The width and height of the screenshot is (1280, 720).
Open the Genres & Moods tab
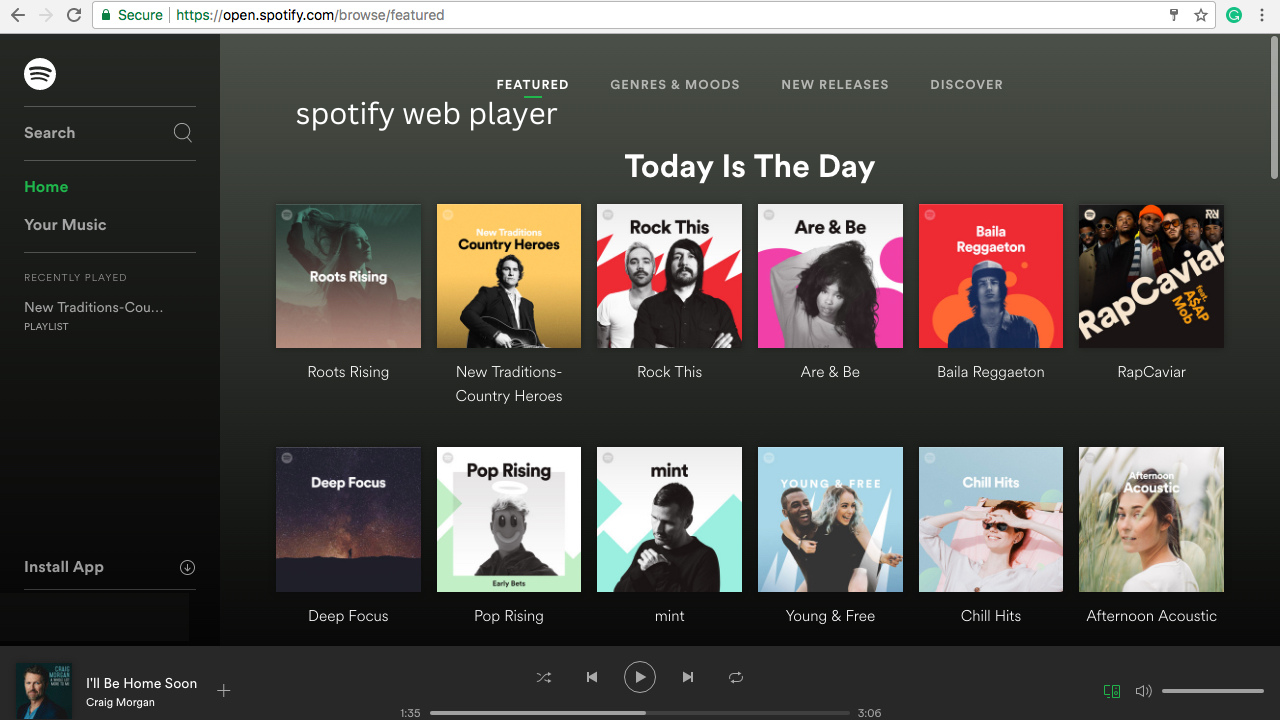[x=675, y=85]
